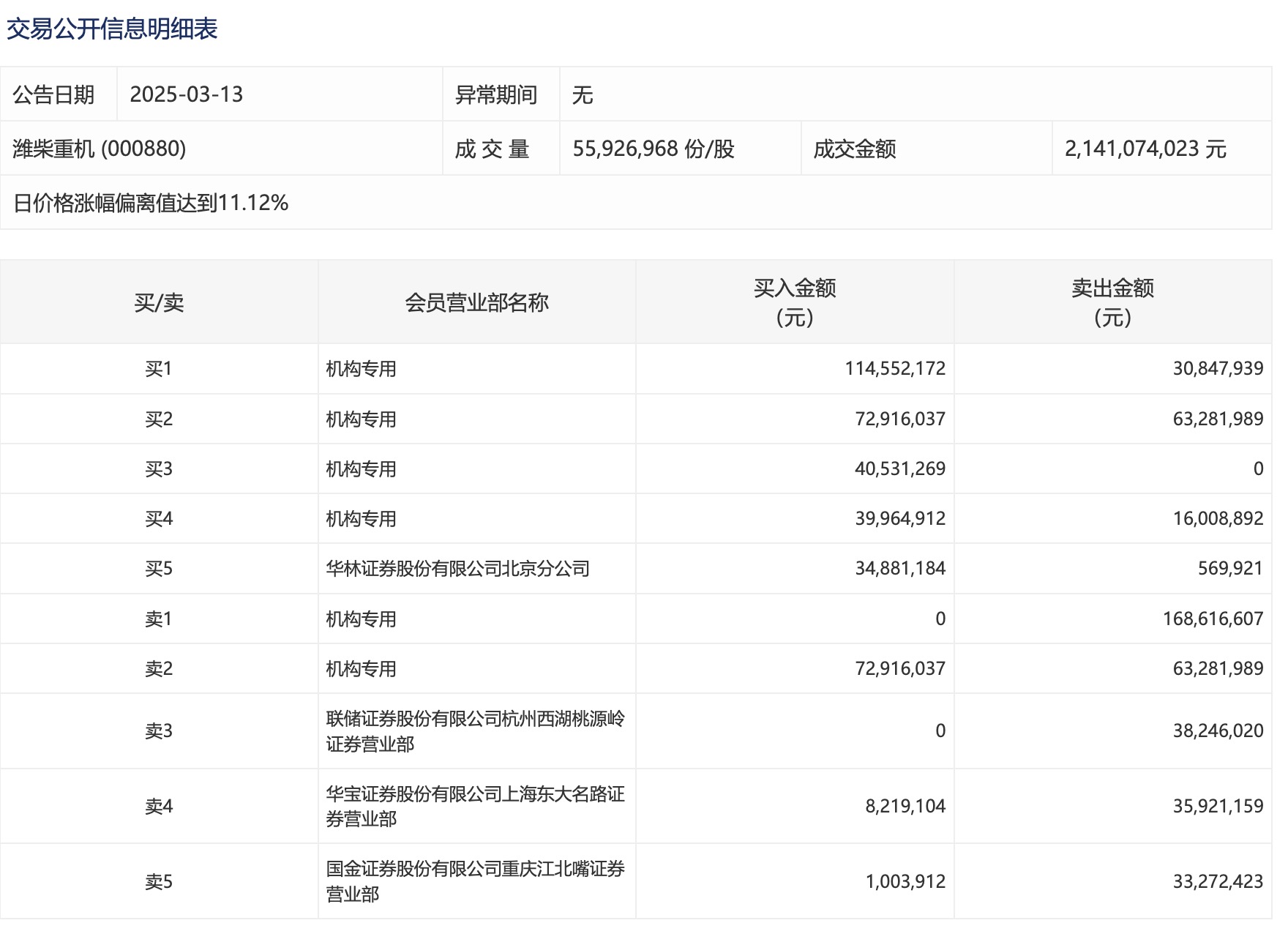Click stock name 潍柴重机 (000880)
1288x934 pixels.
100,149
